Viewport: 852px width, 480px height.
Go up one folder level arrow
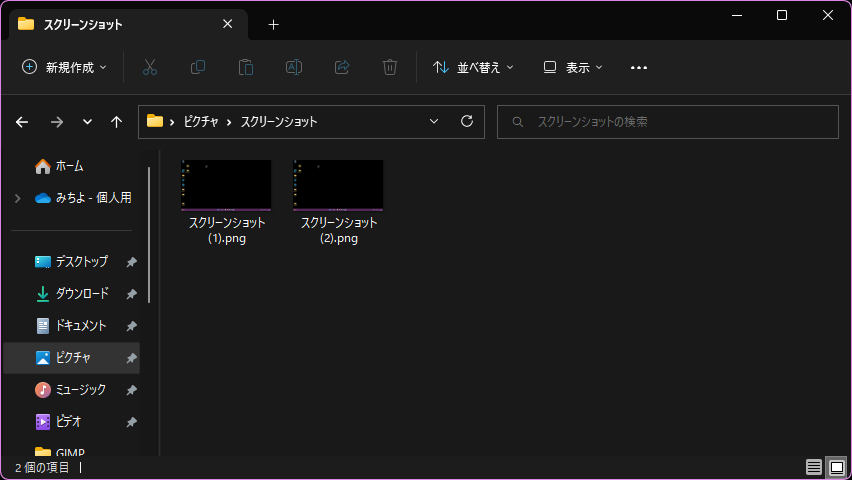(116, 122)
